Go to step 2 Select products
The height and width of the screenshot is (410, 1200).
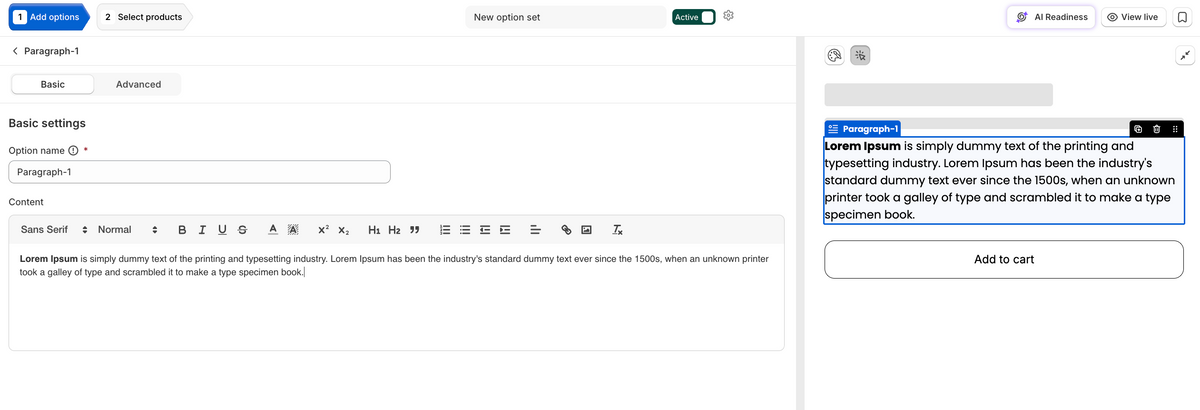(144, 17)
